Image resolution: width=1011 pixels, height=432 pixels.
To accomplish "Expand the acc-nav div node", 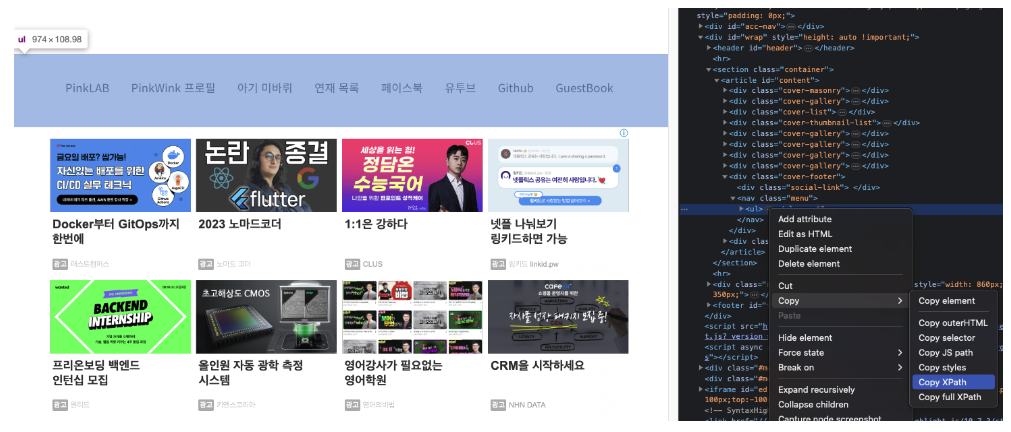I will pos(701,26).
